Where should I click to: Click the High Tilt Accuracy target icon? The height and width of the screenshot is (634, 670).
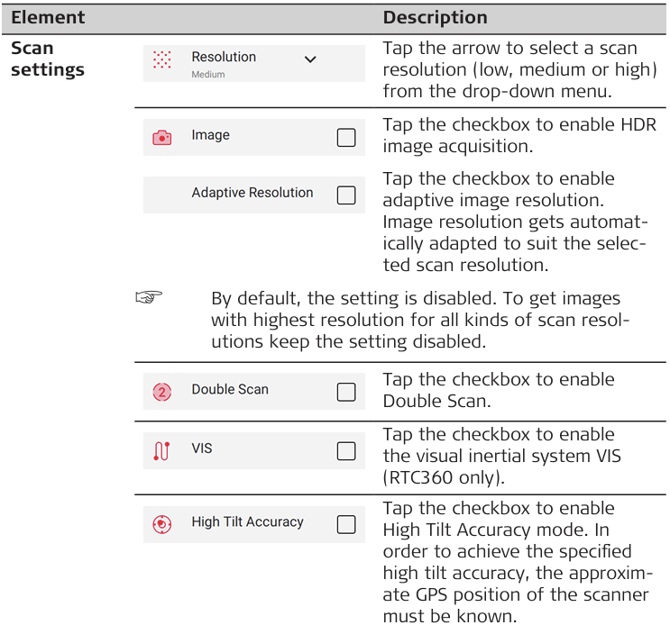click(x=162, y=524)
